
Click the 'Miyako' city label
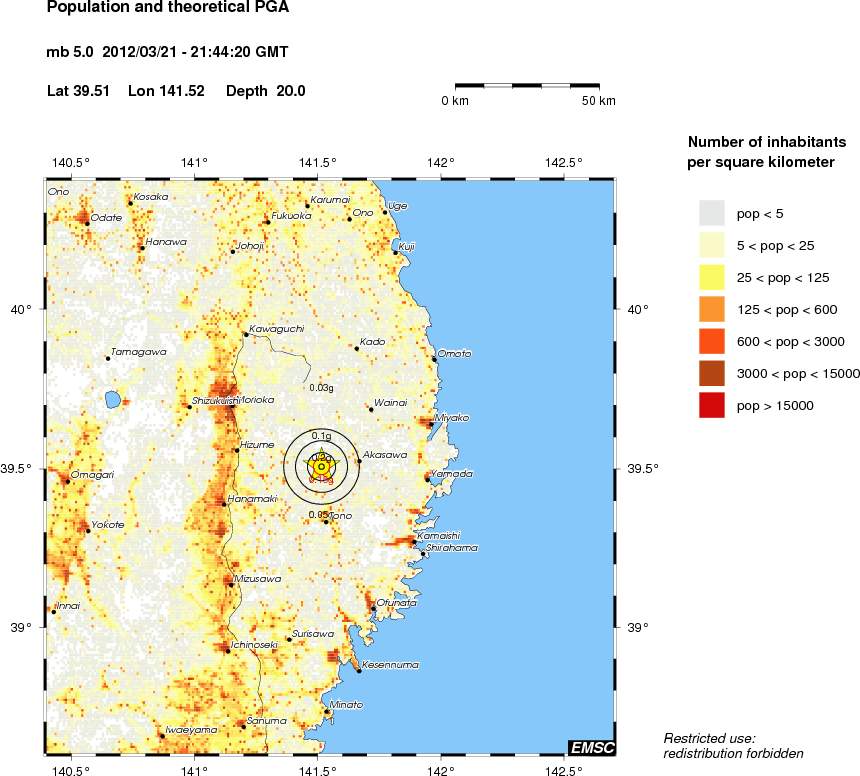tap(451, 418)
